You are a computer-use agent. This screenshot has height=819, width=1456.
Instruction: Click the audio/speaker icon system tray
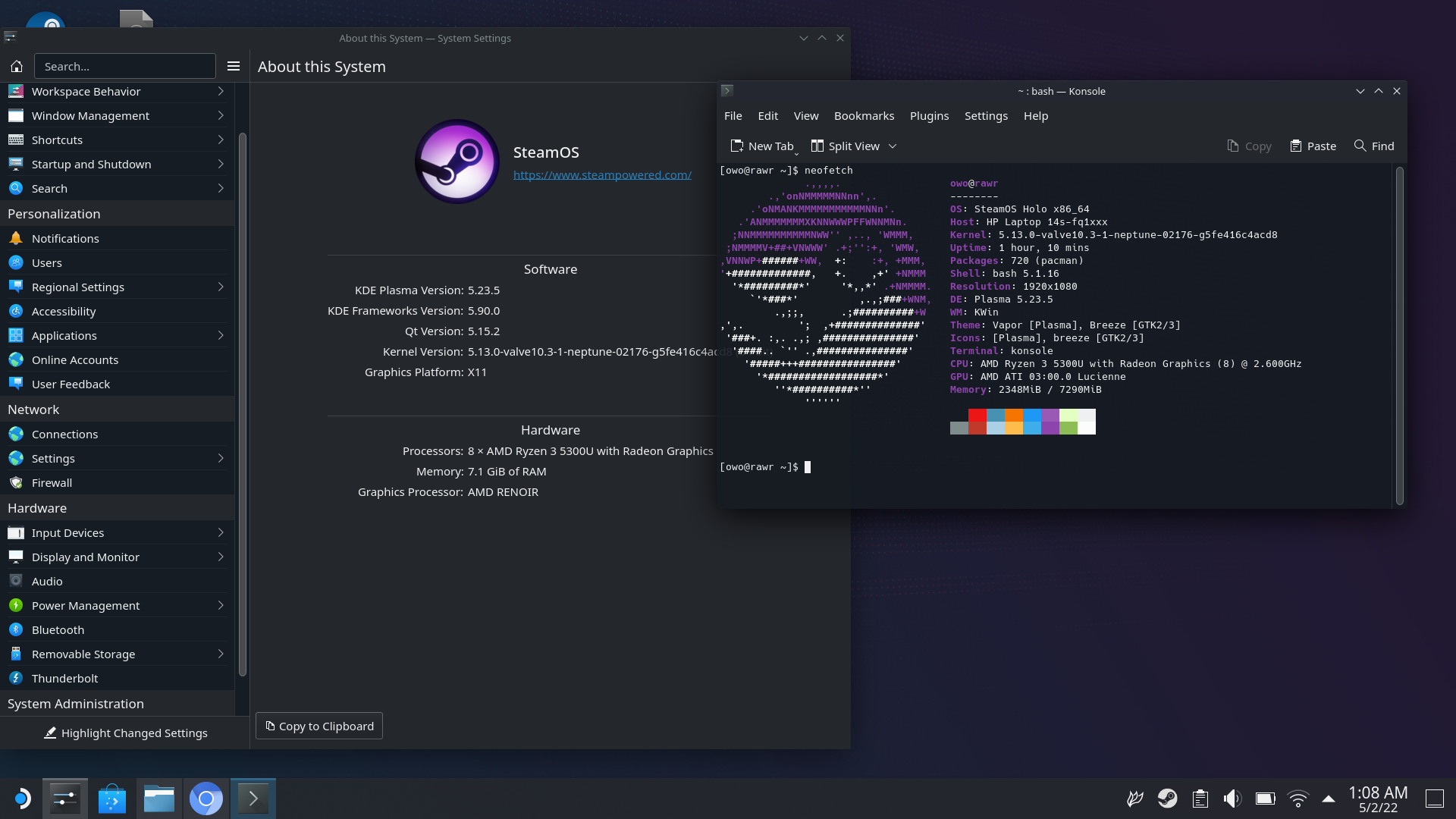click(x=1232, y=798)
